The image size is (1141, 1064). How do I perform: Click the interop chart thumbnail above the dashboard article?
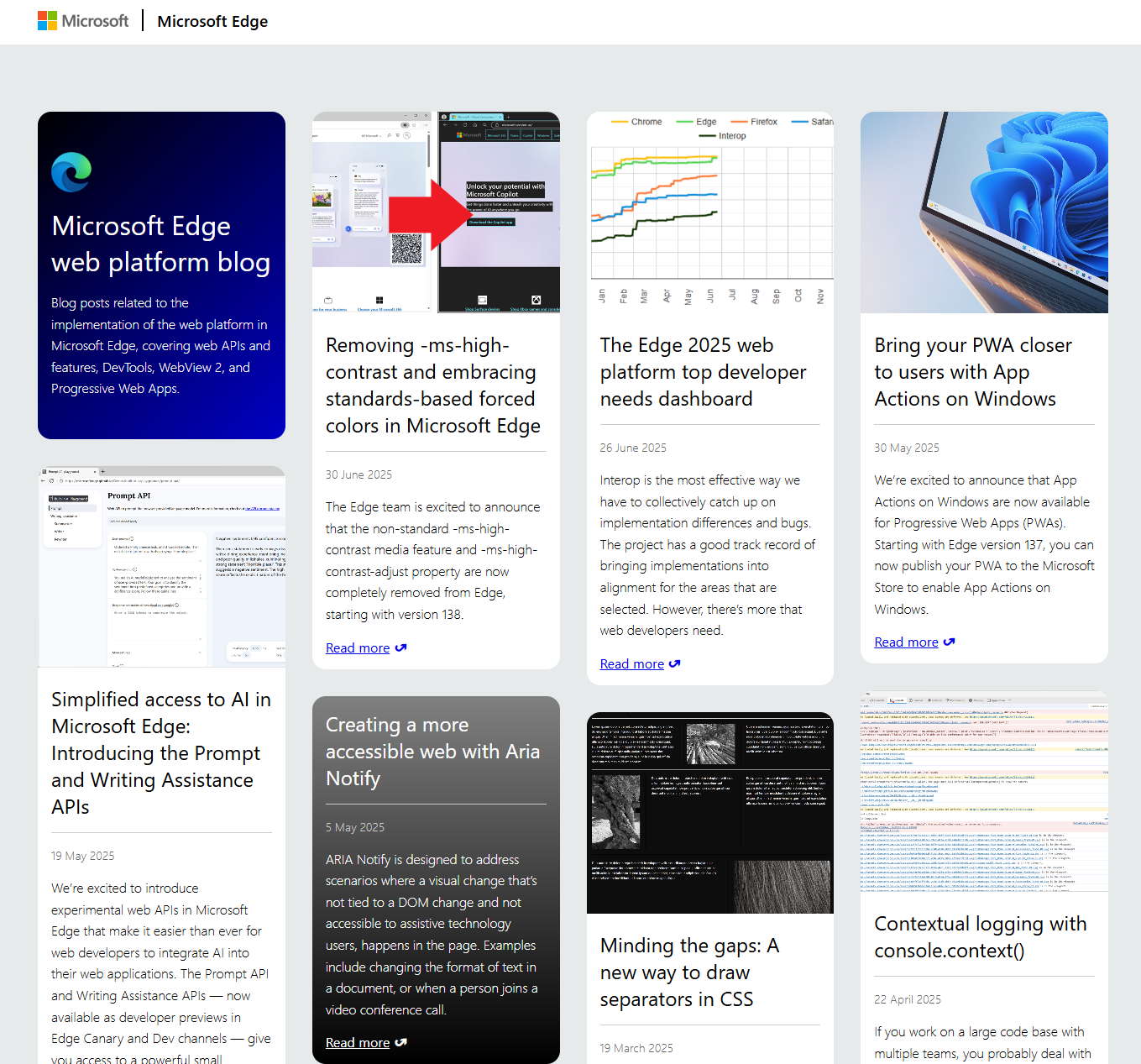pyautogui.click(x=710, y=212)
